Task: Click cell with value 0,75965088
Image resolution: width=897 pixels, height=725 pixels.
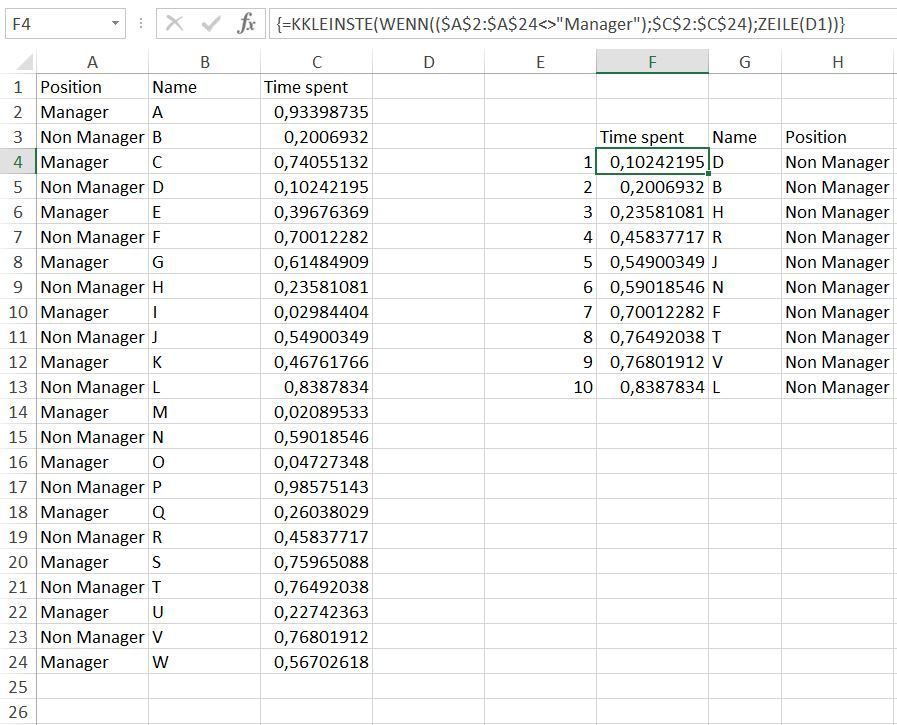Action: [316, 562]
